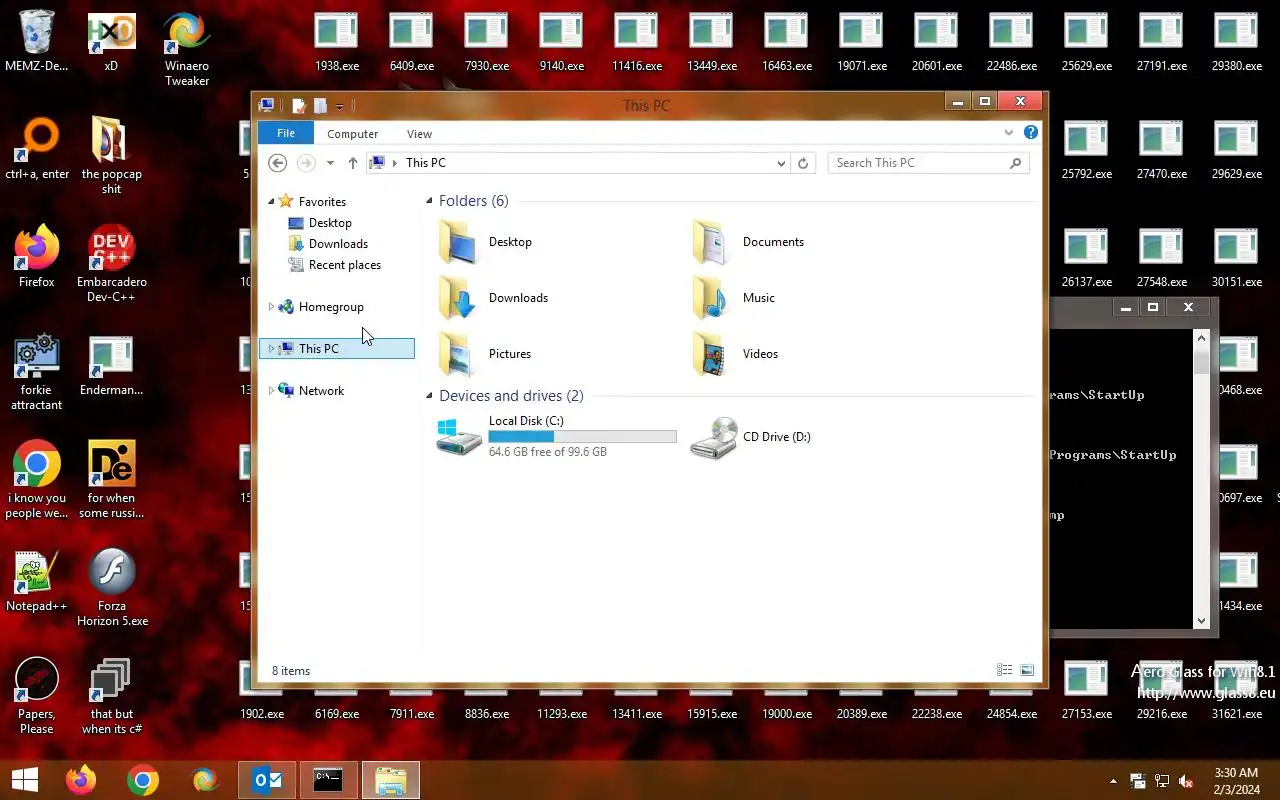Viewport: 1280px width, 800px height.
Task: Select the Papers, Please desktop icon
Action: [37, 696]
